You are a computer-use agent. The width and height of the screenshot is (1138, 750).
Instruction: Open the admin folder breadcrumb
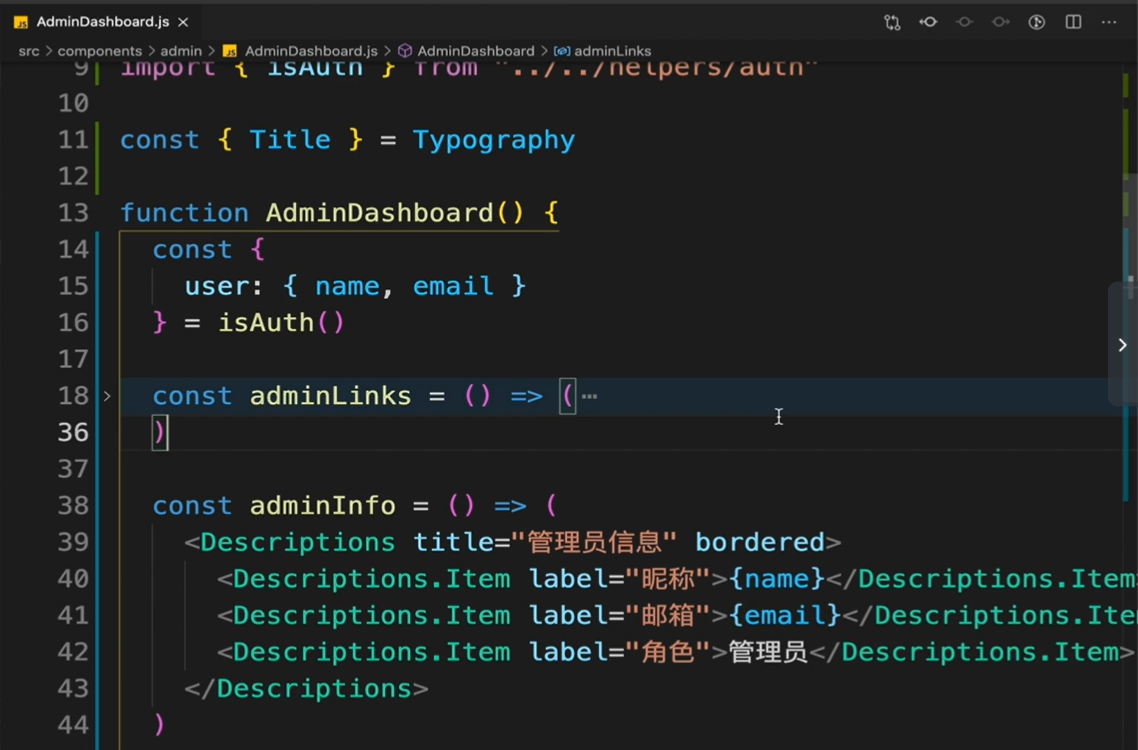point(181,51)
